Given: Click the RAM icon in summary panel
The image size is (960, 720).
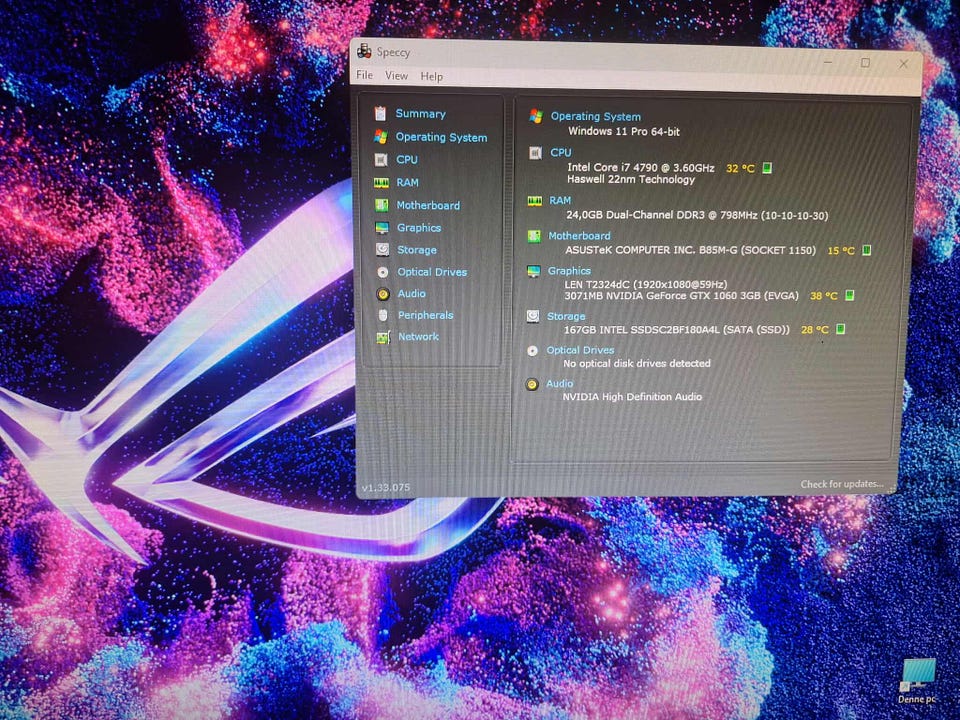Looking at the screenshot, I should (x=534, y=201).
